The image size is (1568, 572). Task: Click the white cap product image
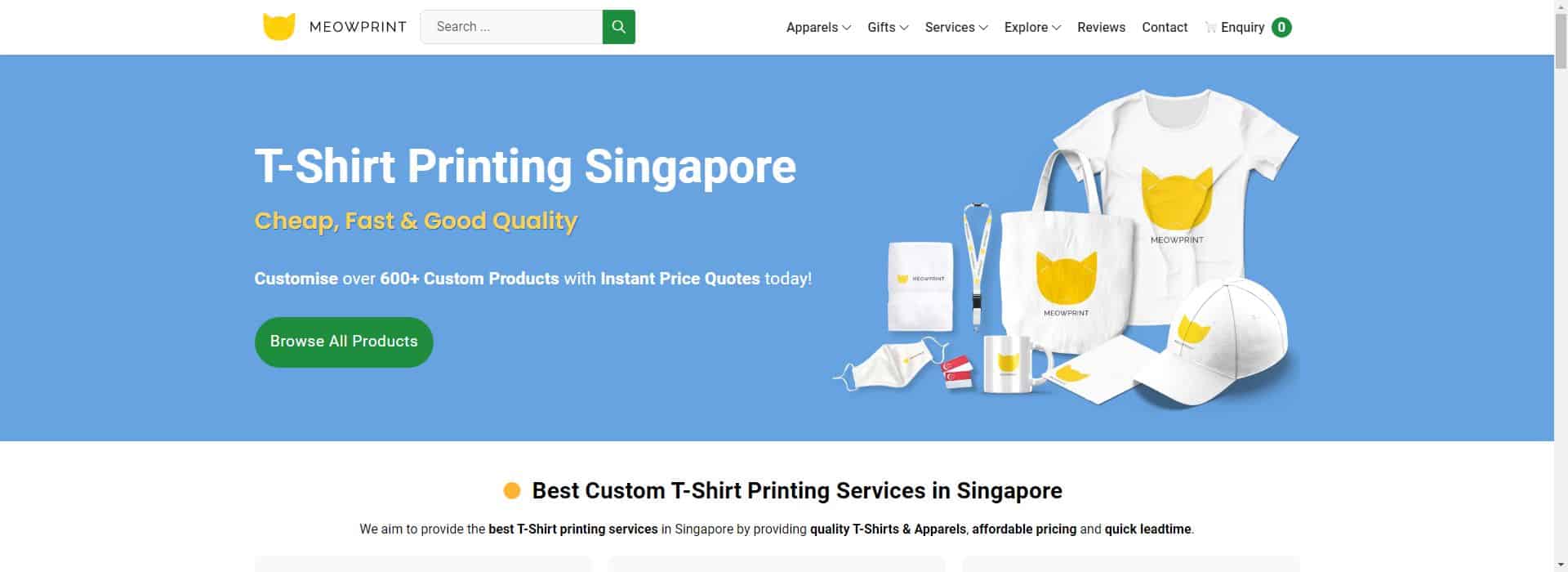click(1213, 343)
